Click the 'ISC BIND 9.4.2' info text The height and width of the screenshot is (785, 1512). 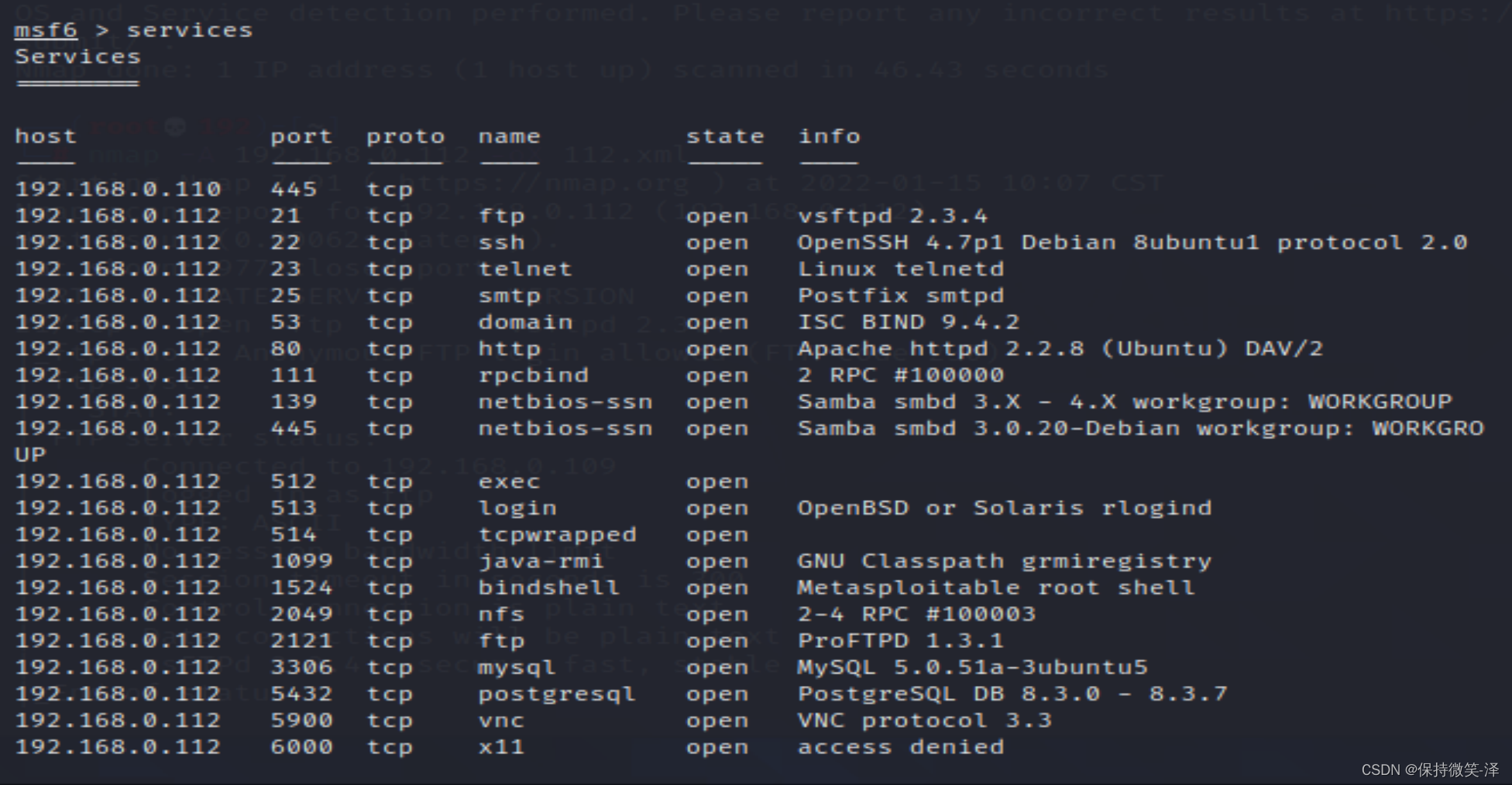tap(909, 322)
